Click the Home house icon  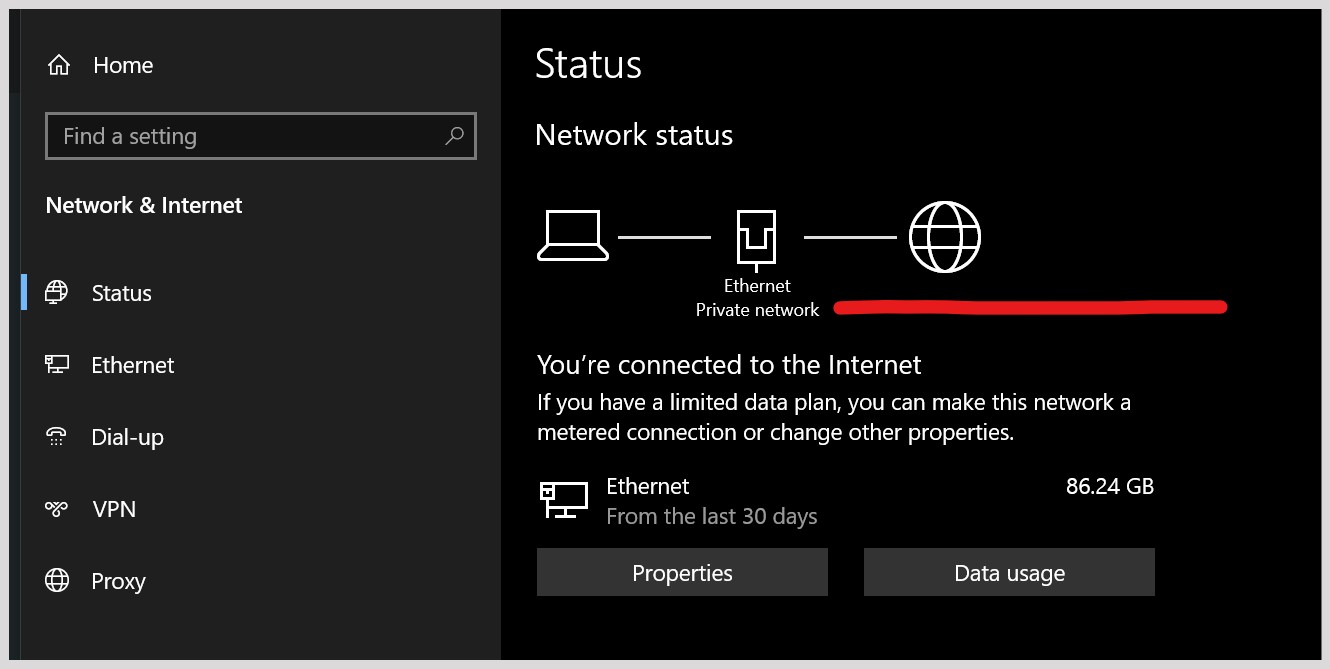tap(59, 66)
